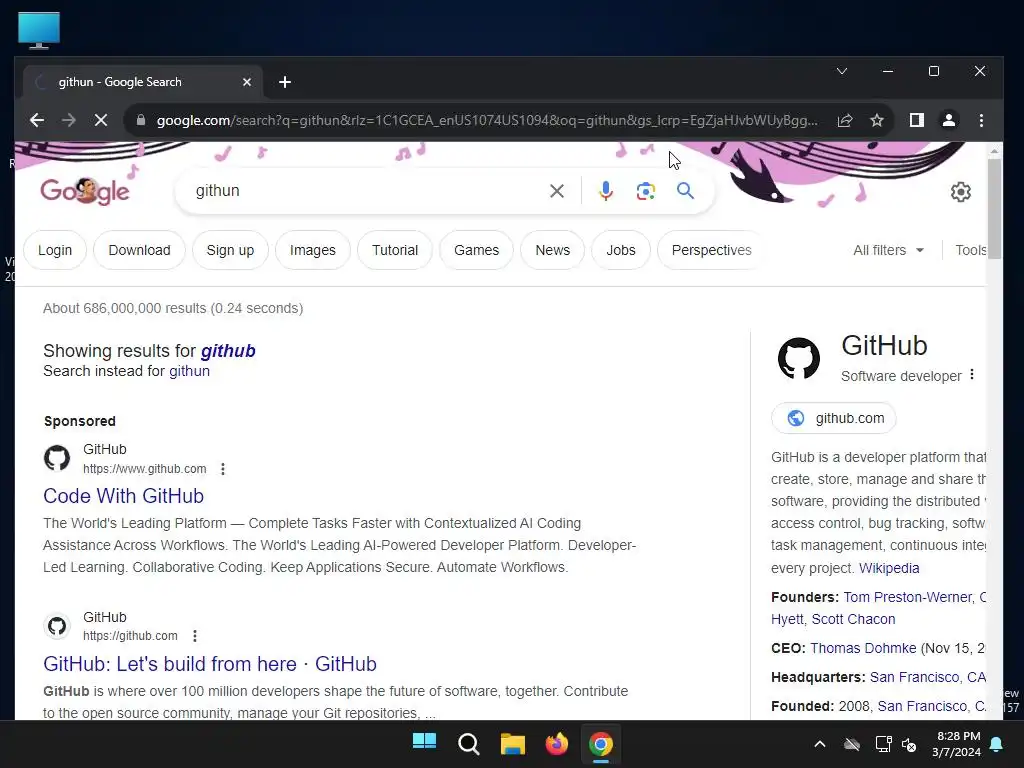Open Tom Preston-Werner founder link
This screenshot has width=1024, height=768.
point(908,597)
